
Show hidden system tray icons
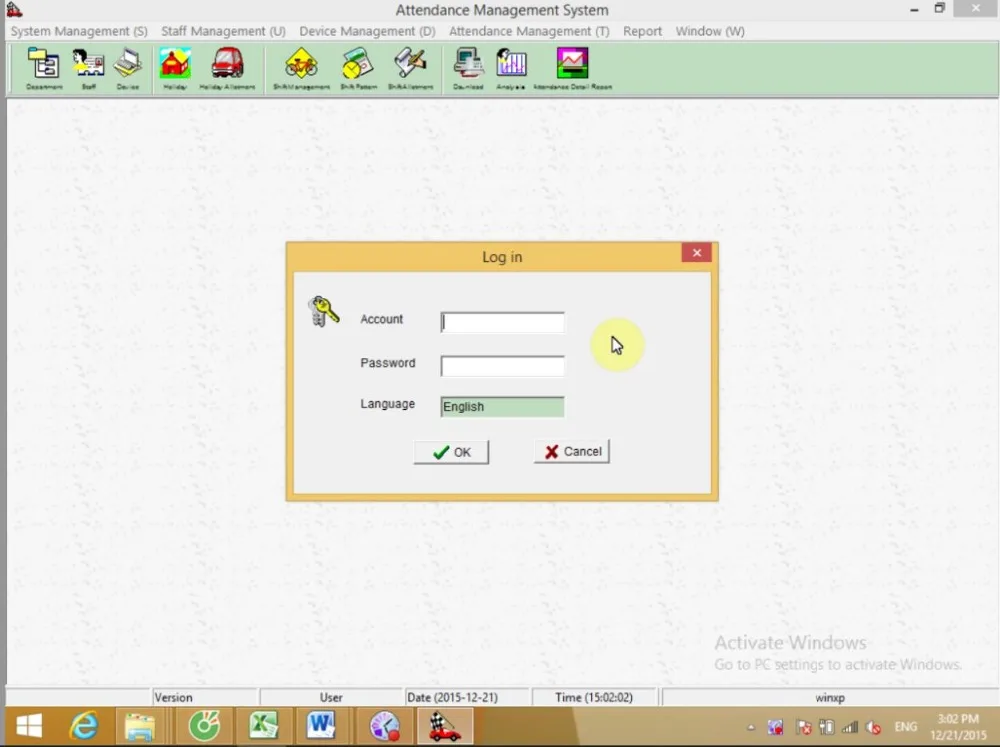[751, 727]
